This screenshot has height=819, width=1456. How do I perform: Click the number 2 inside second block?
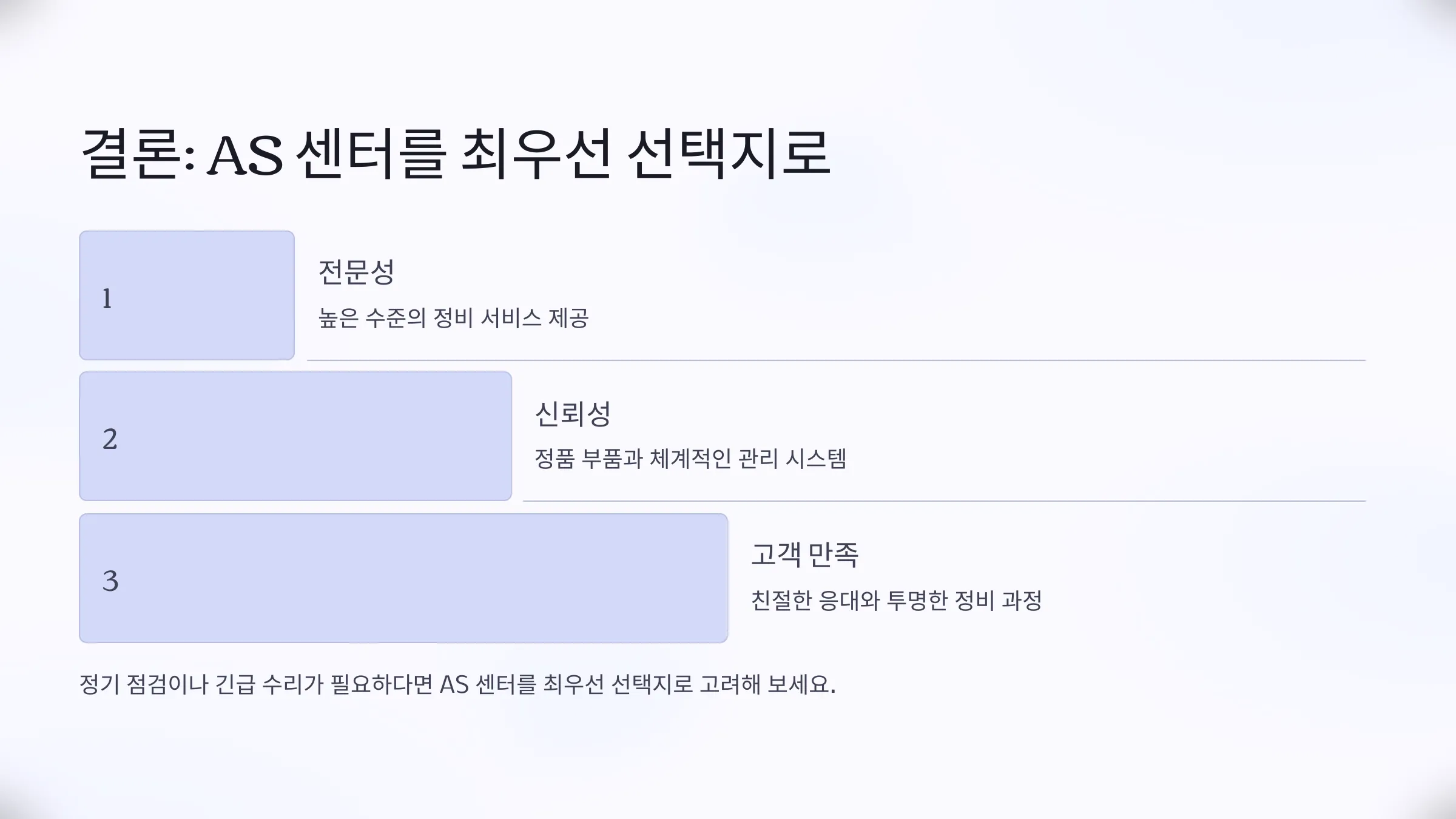110,439
